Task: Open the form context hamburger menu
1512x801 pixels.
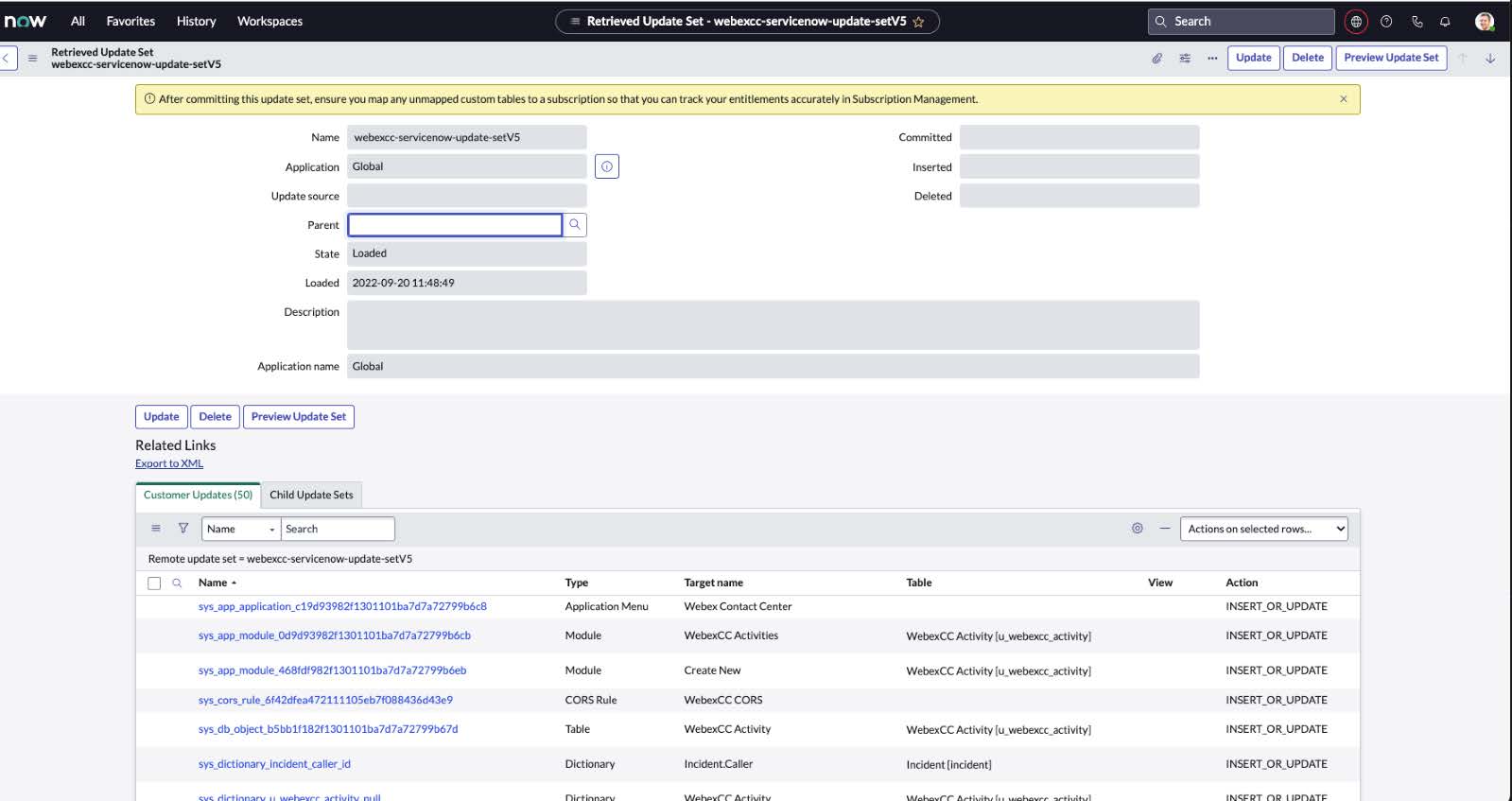Action: coord(32,58)
